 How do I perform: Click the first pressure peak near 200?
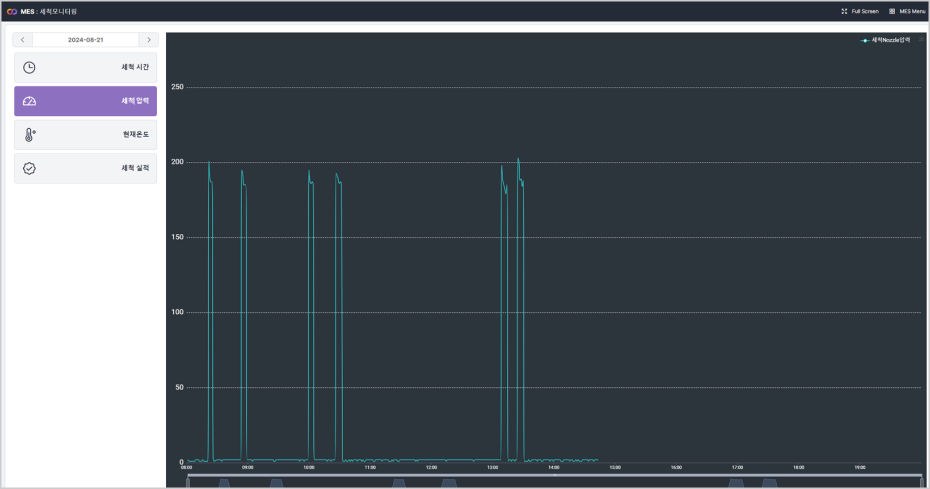(x=209, y=162)
